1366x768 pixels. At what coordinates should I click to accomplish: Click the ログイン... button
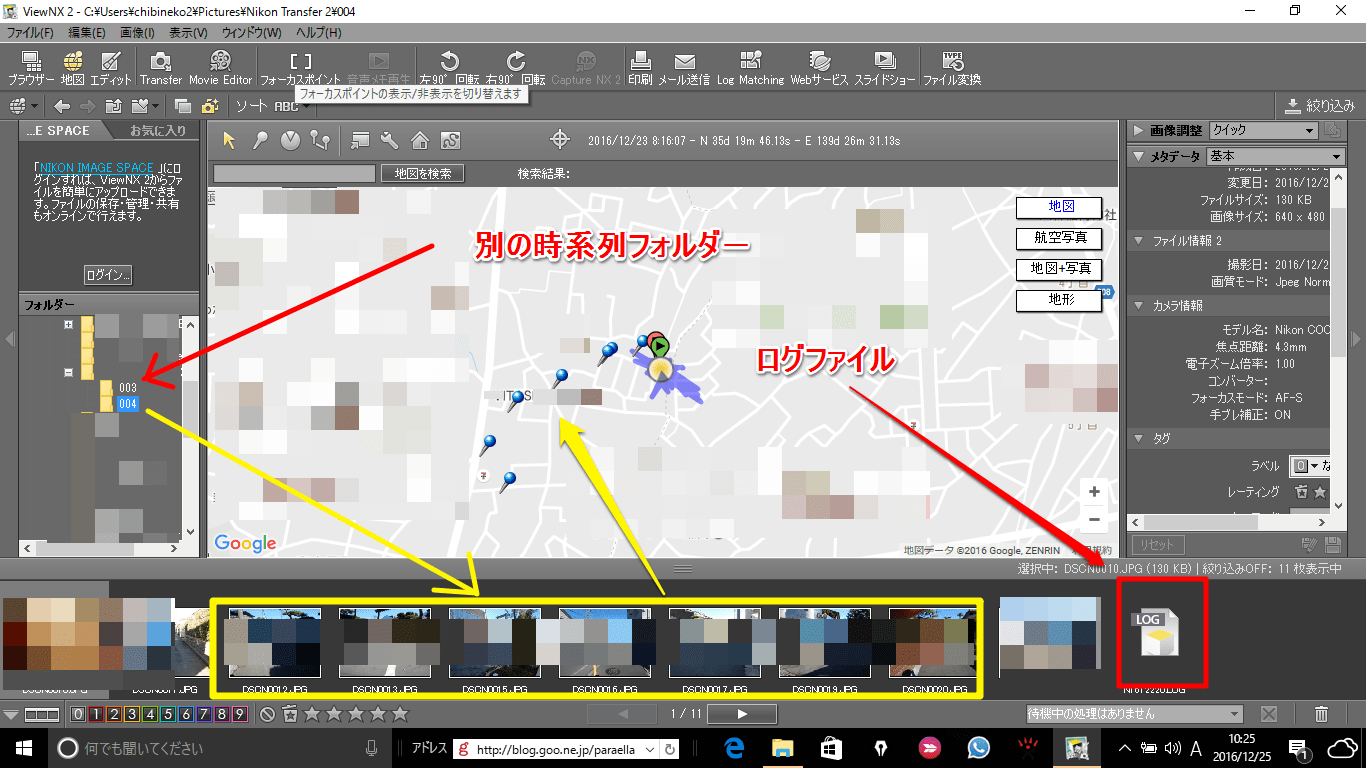point(108,275)
